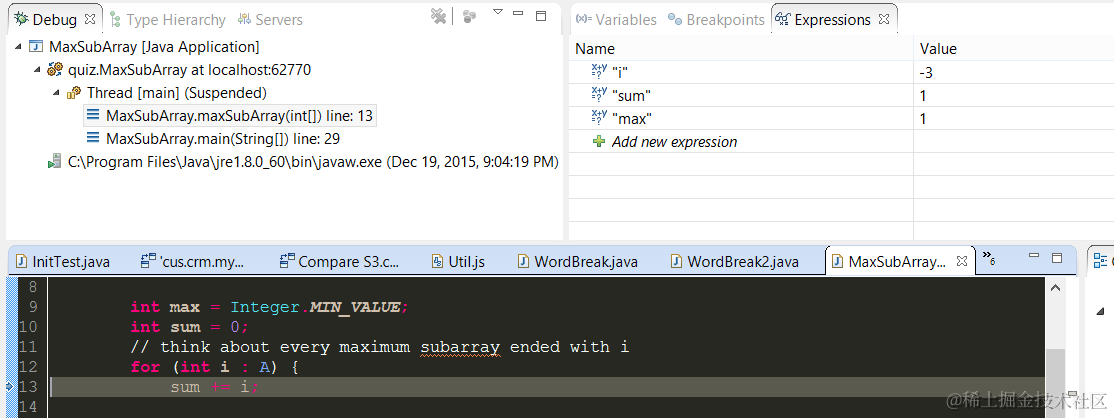This screenshot has width=1114, height=418.
Task: Click the value cell of "max" expression
Action: pos(1012,118)
